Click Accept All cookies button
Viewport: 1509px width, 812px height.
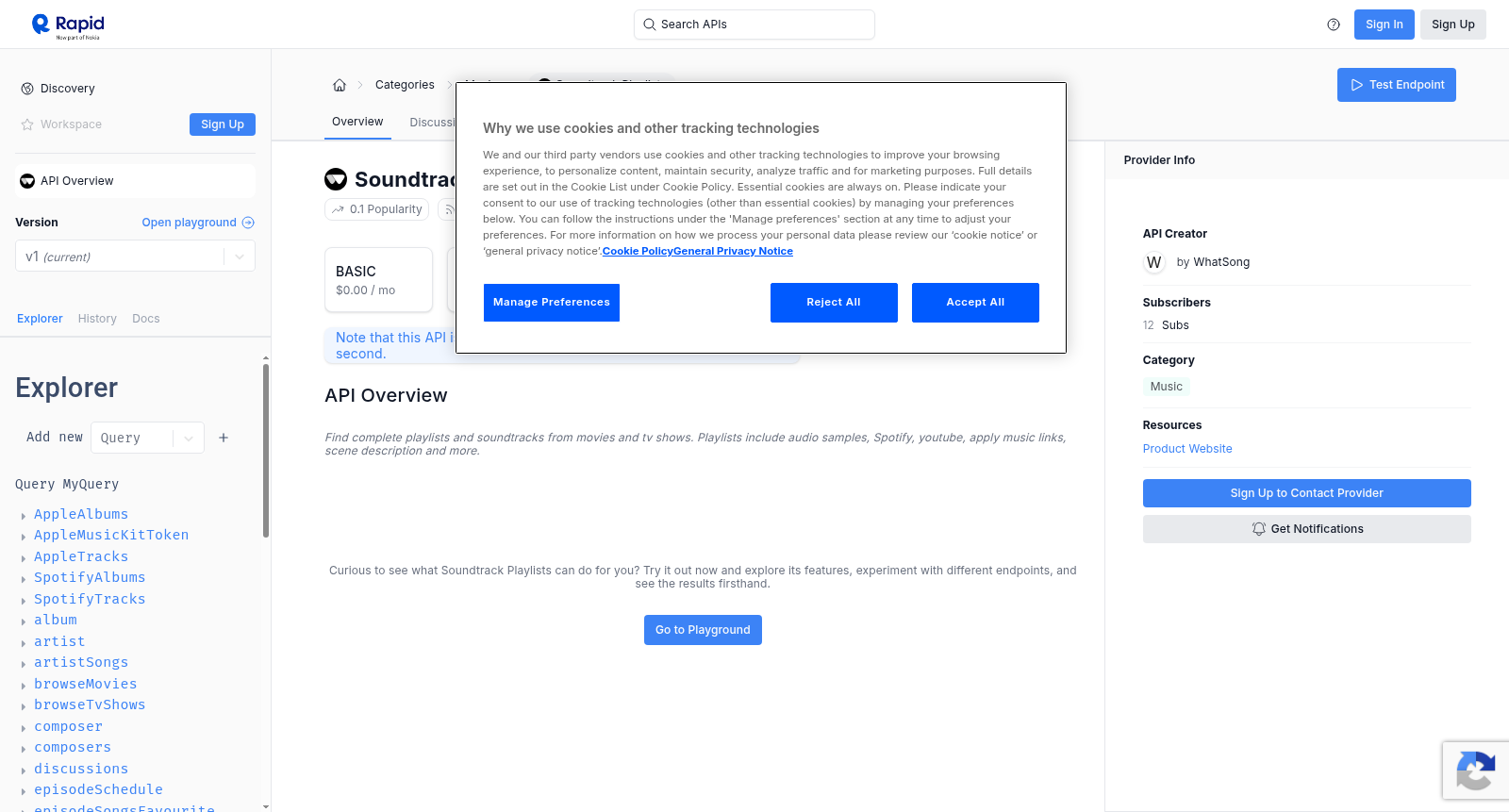(x=975, y=303)
